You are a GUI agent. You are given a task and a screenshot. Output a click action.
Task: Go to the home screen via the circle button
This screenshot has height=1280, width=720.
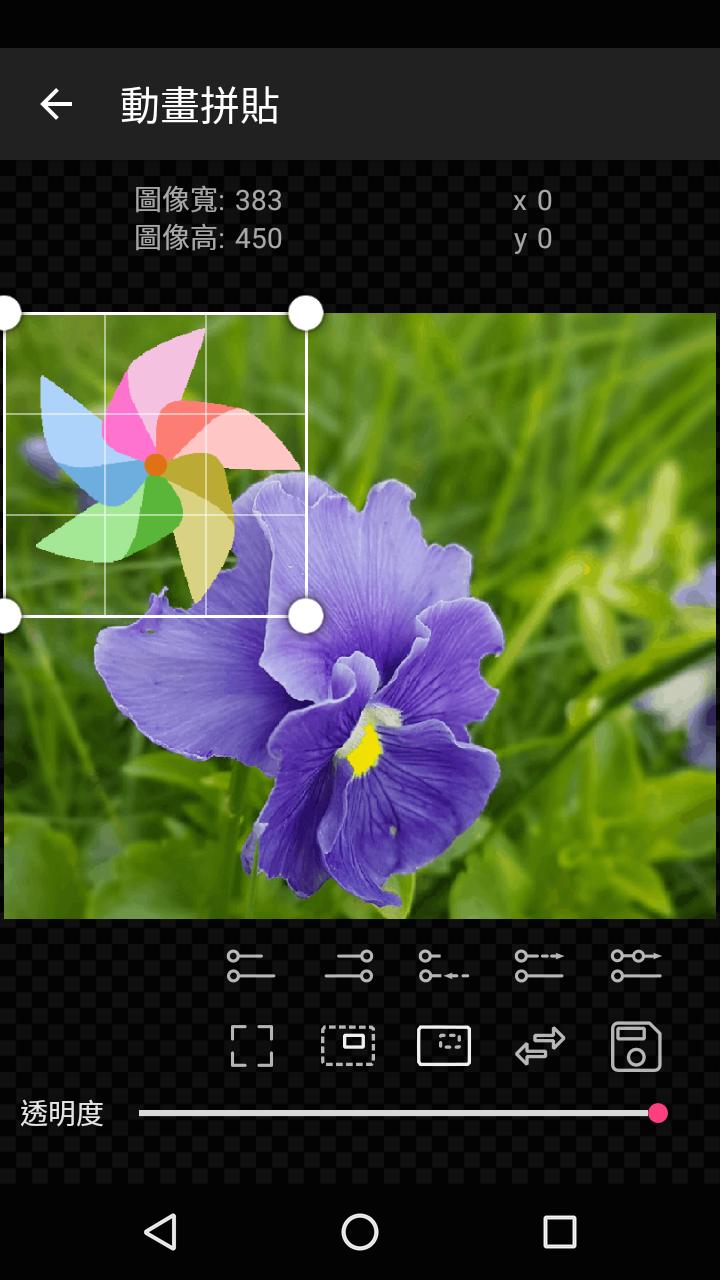click(360, 1232)
